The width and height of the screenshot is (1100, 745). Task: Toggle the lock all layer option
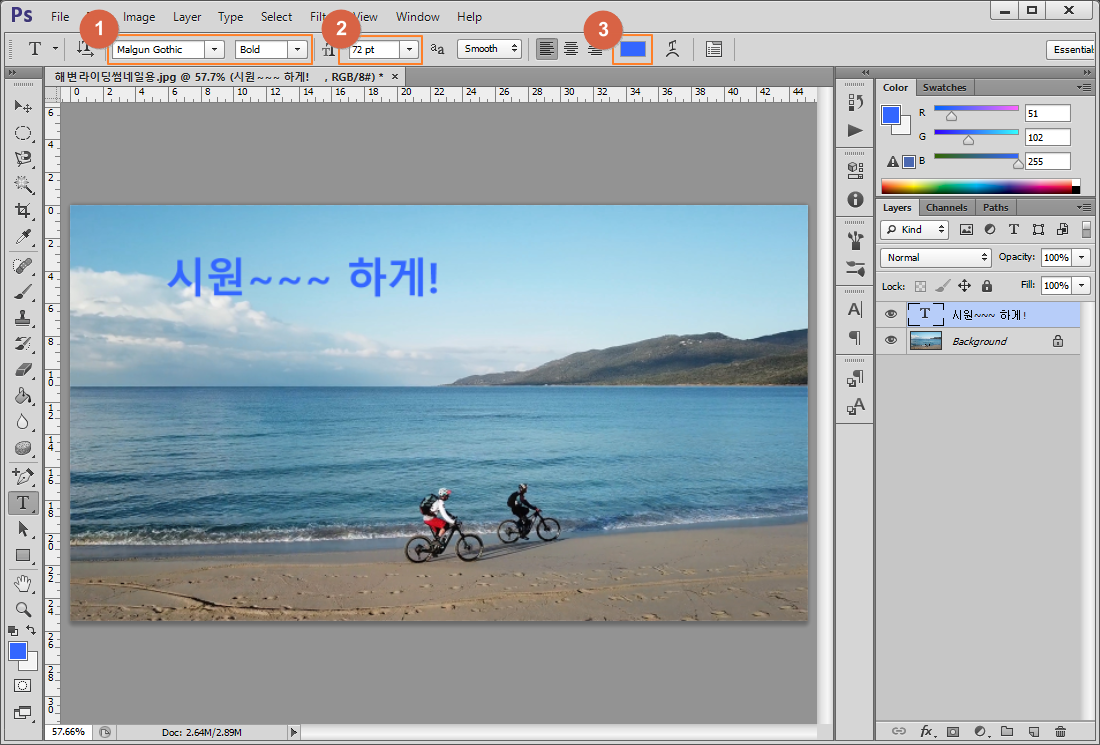(x=986, y=286)
